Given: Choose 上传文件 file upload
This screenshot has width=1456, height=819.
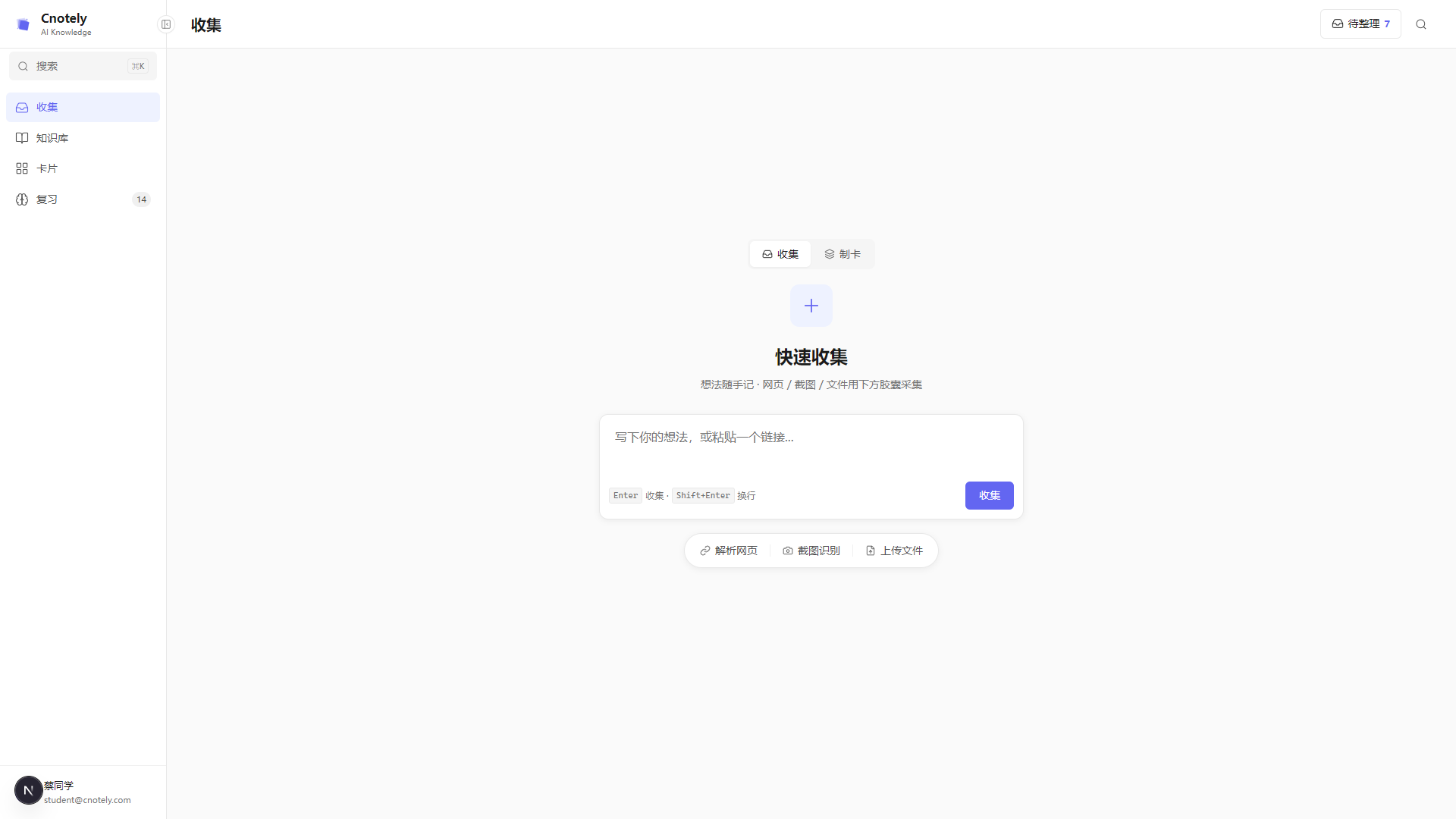Looking at the screenshot, I should click(x=894, y=551).
